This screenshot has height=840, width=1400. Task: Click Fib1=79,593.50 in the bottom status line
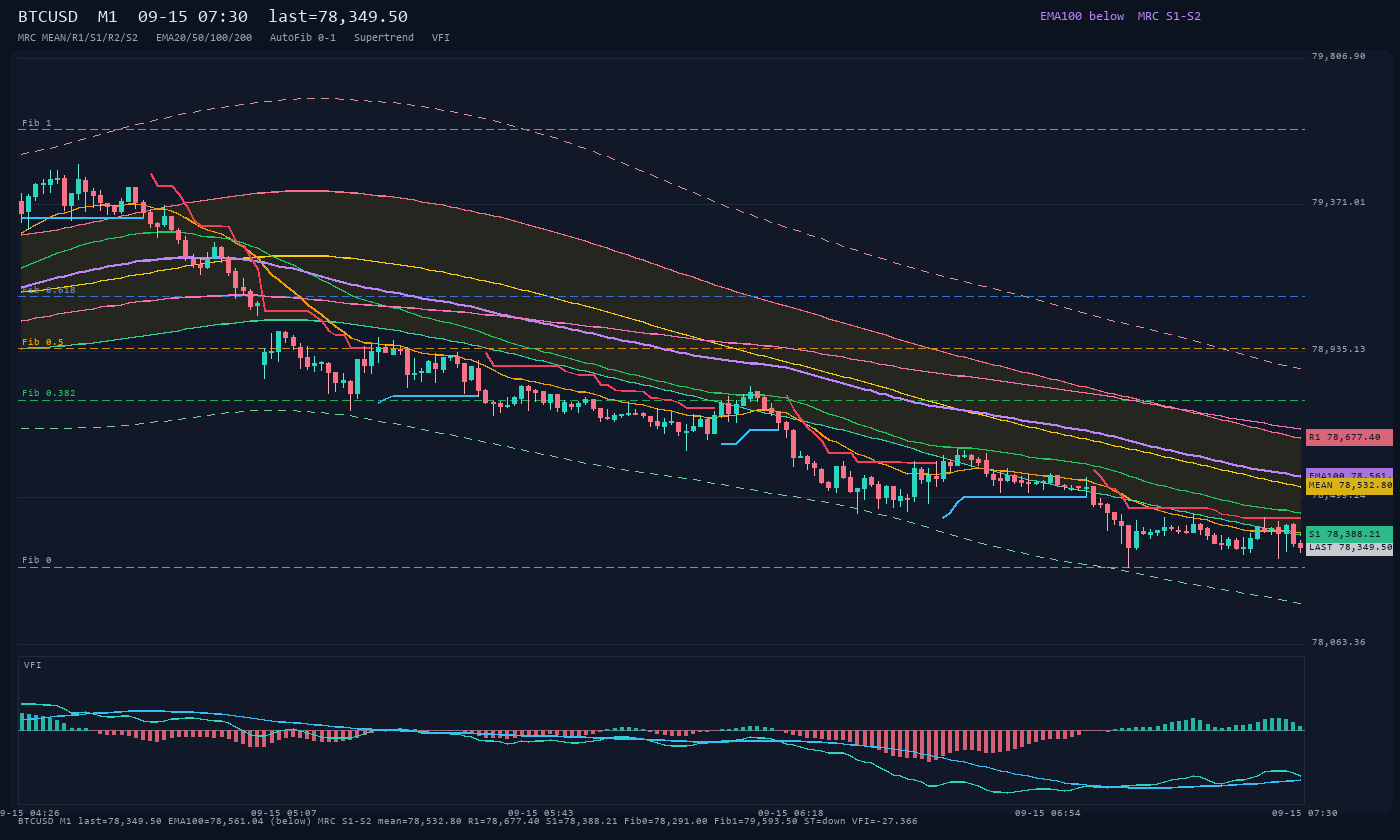(756, 822)
